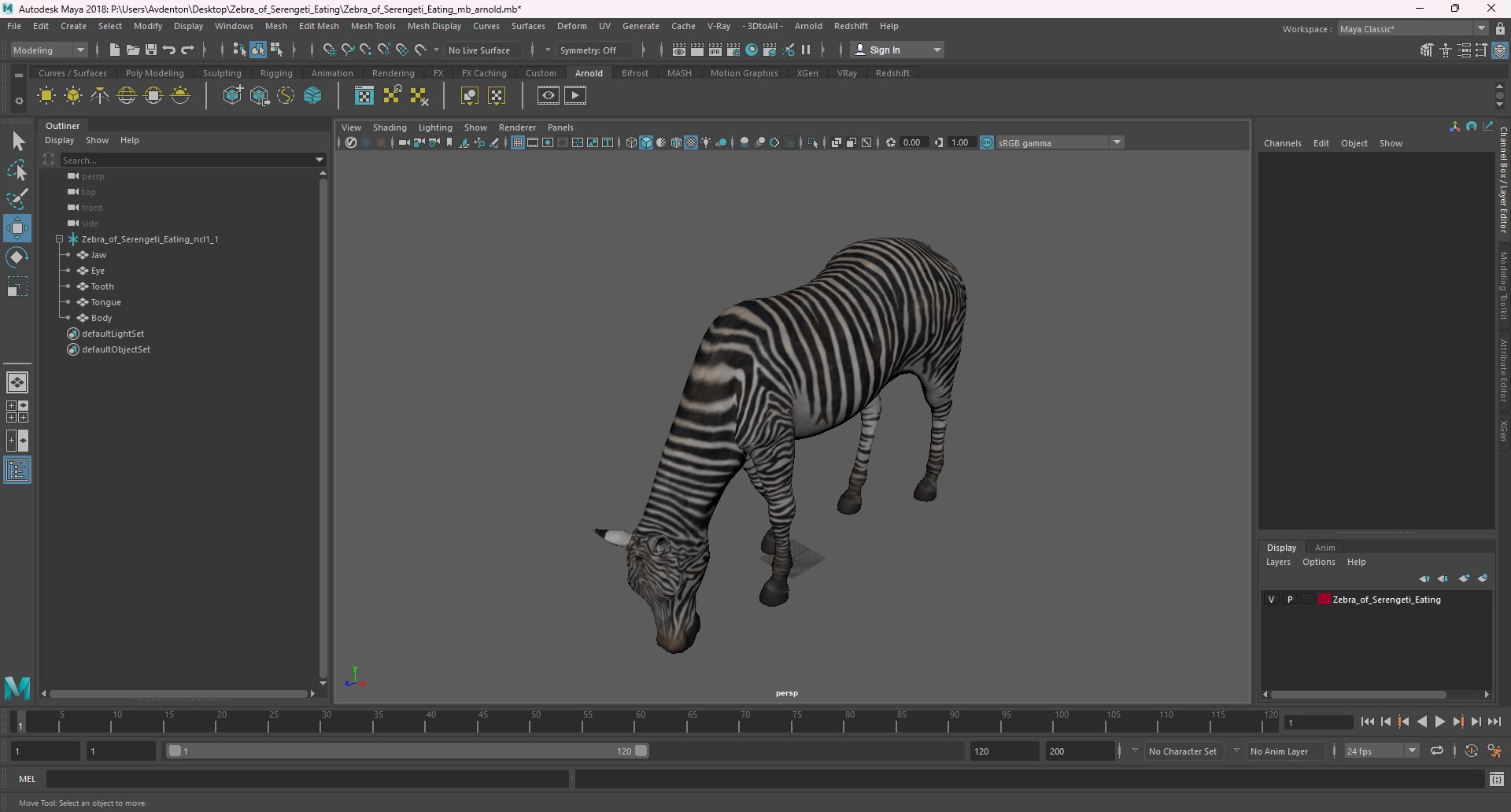
Task: Toggle playback looping mode
Action: click(1437, 751)
